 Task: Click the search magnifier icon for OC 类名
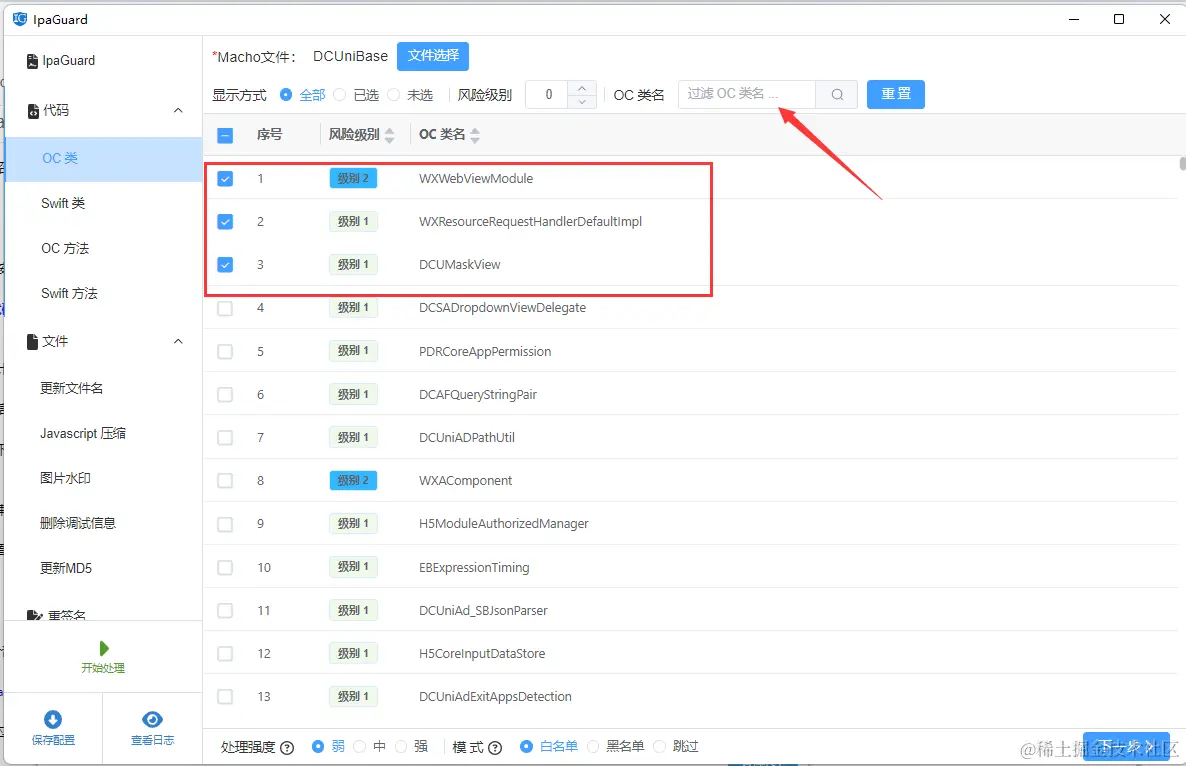837,95
